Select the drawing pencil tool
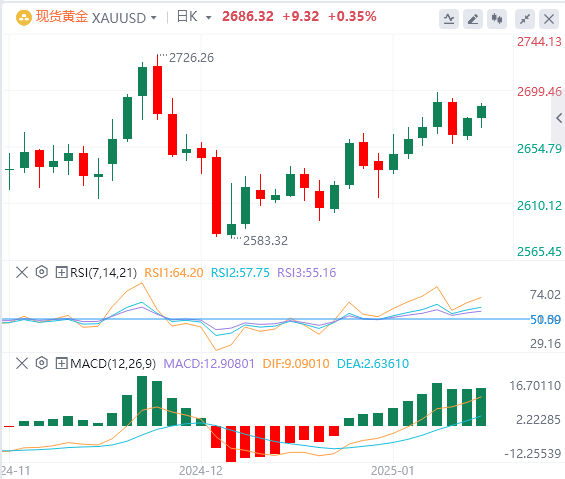 [x=473, y=19]
